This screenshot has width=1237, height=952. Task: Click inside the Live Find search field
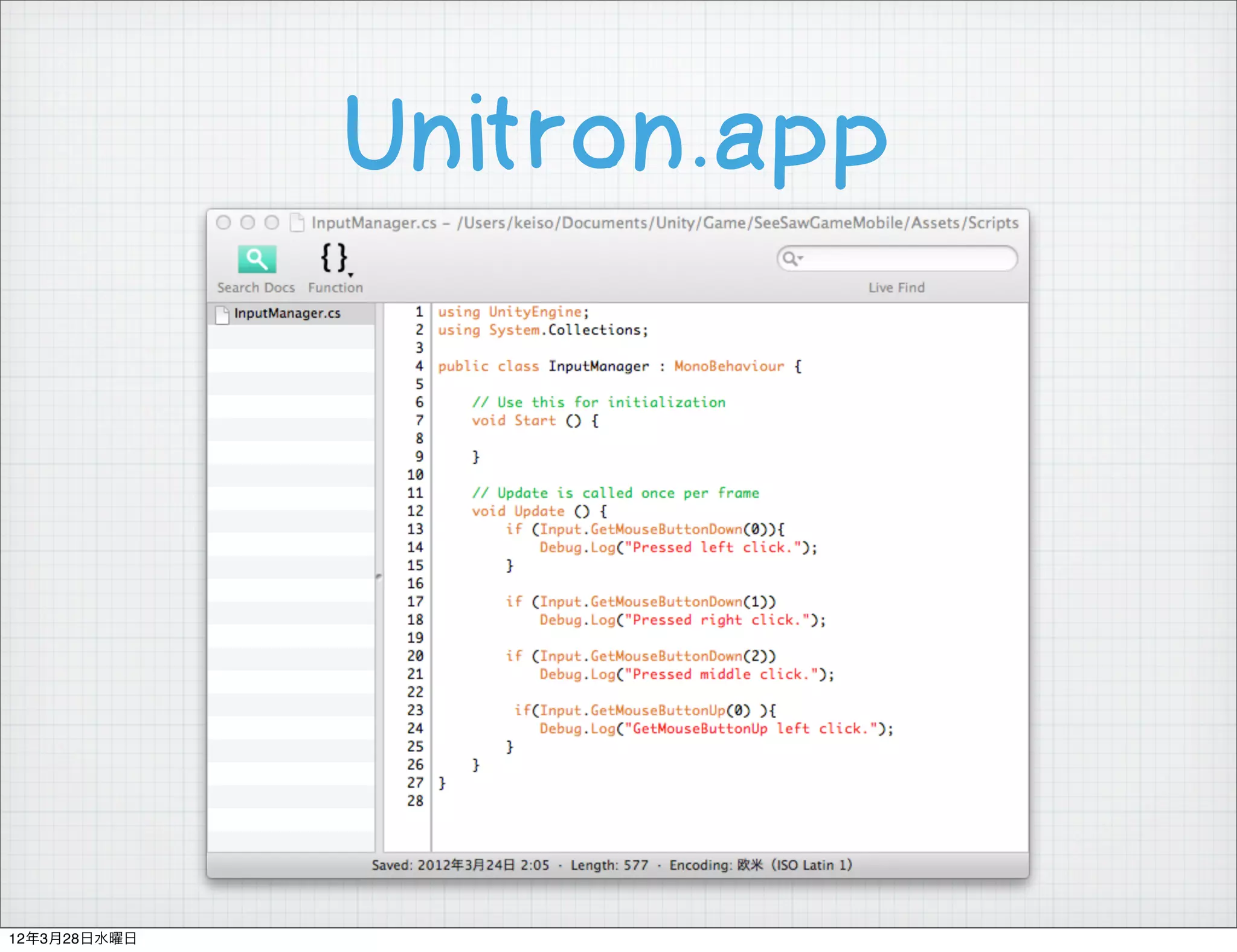coord(897,259)
